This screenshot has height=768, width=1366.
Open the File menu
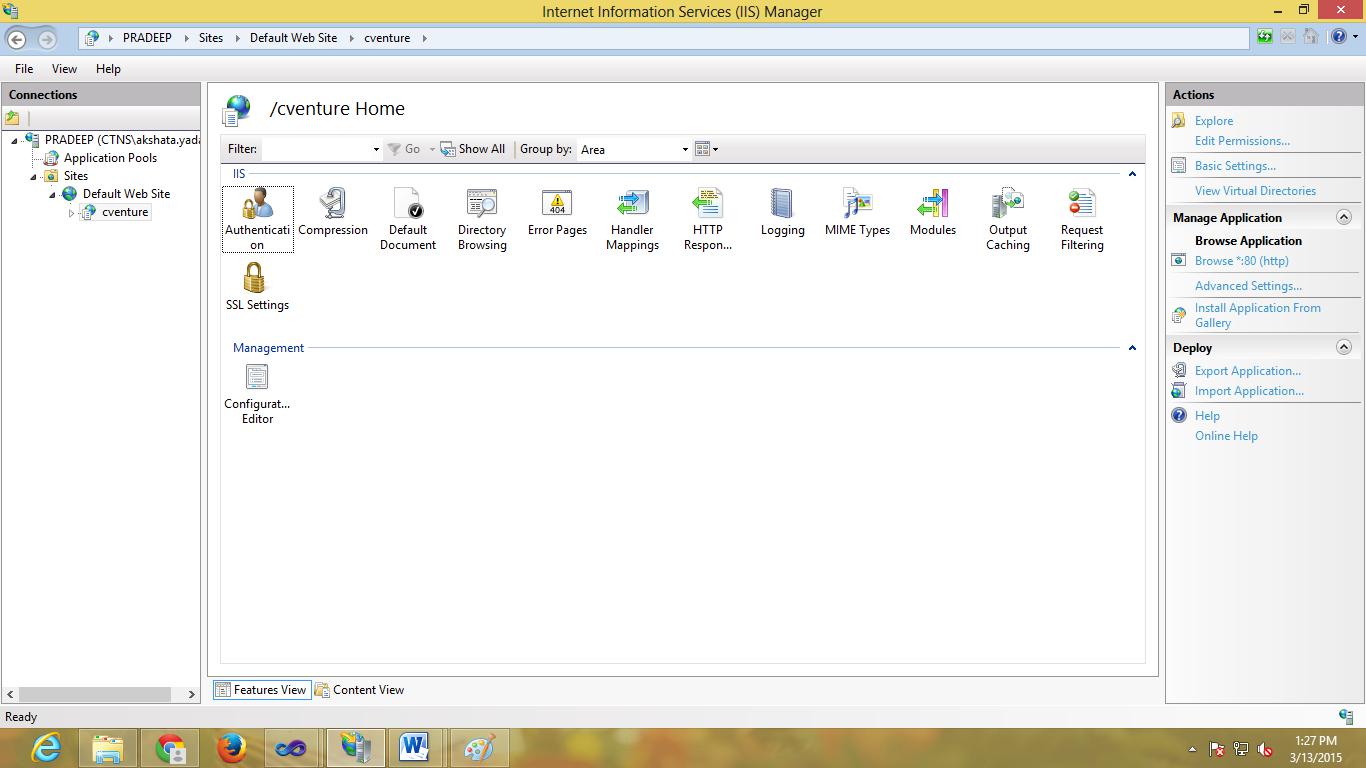tap(24, 69)
